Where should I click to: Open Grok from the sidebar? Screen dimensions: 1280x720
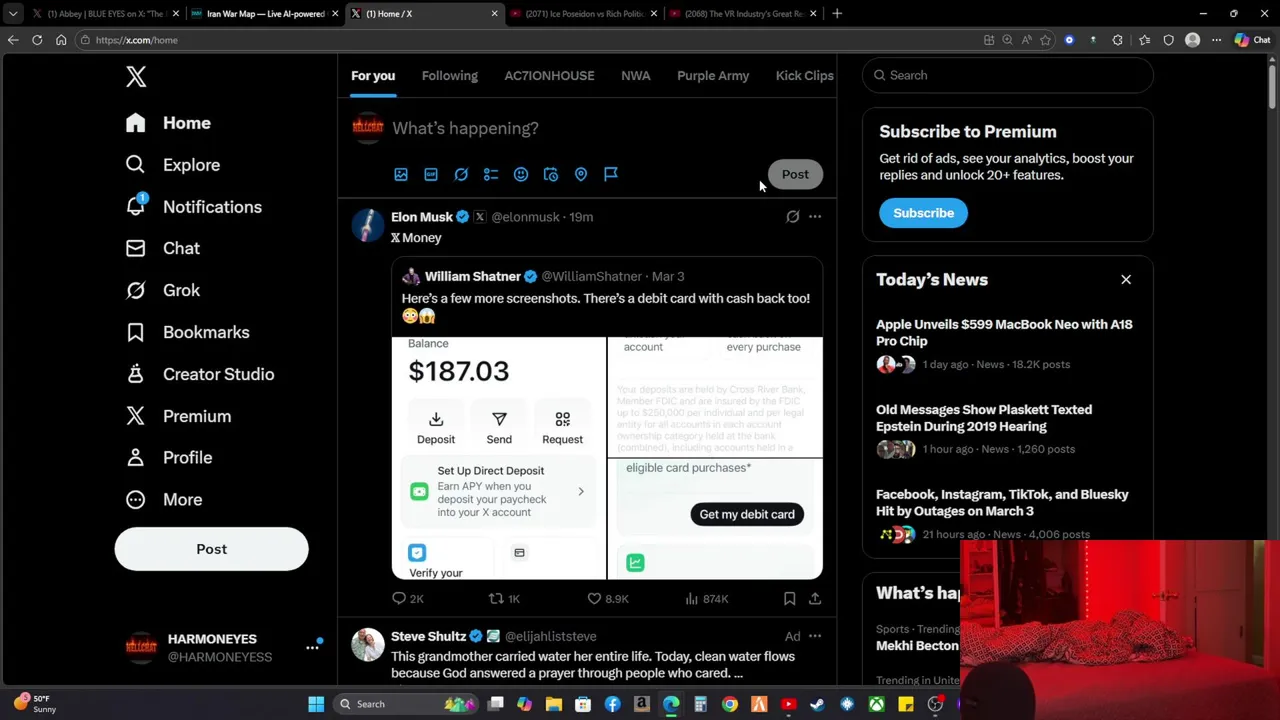(x=162, y=290)
